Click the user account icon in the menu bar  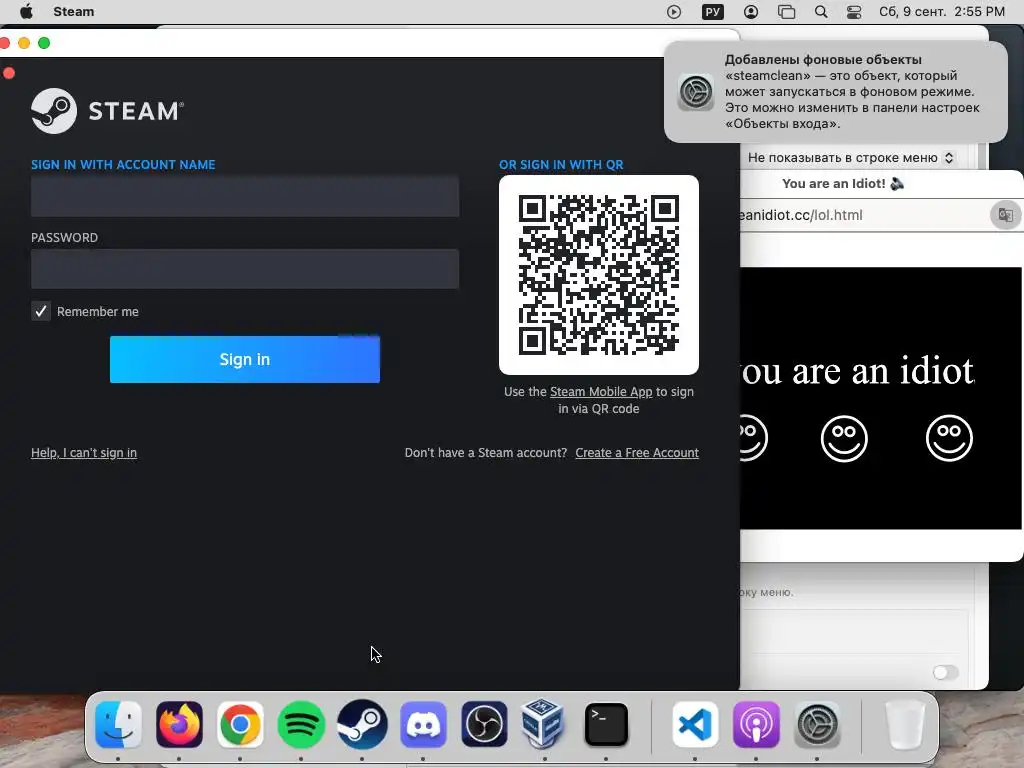pyautogui.click(x=751, y=12)
